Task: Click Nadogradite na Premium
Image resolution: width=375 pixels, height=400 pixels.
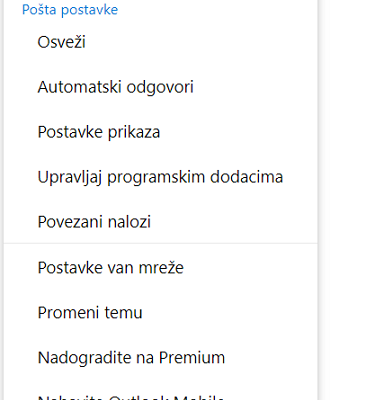Action: [x=161, y=358]
